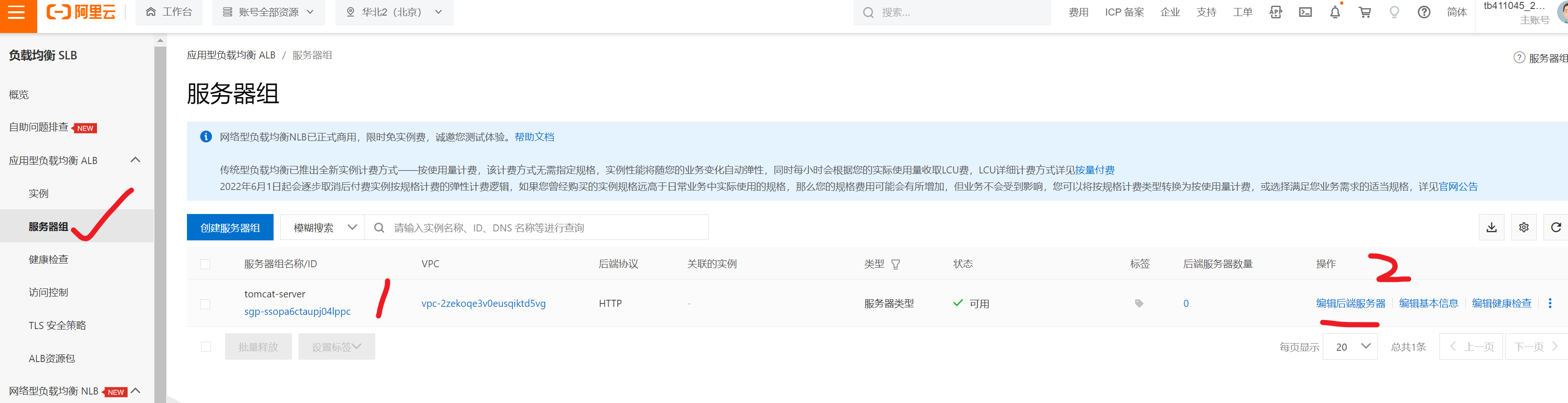Click the help question mark icon
Viewport: 1568px width, 403px height.
1424,12
